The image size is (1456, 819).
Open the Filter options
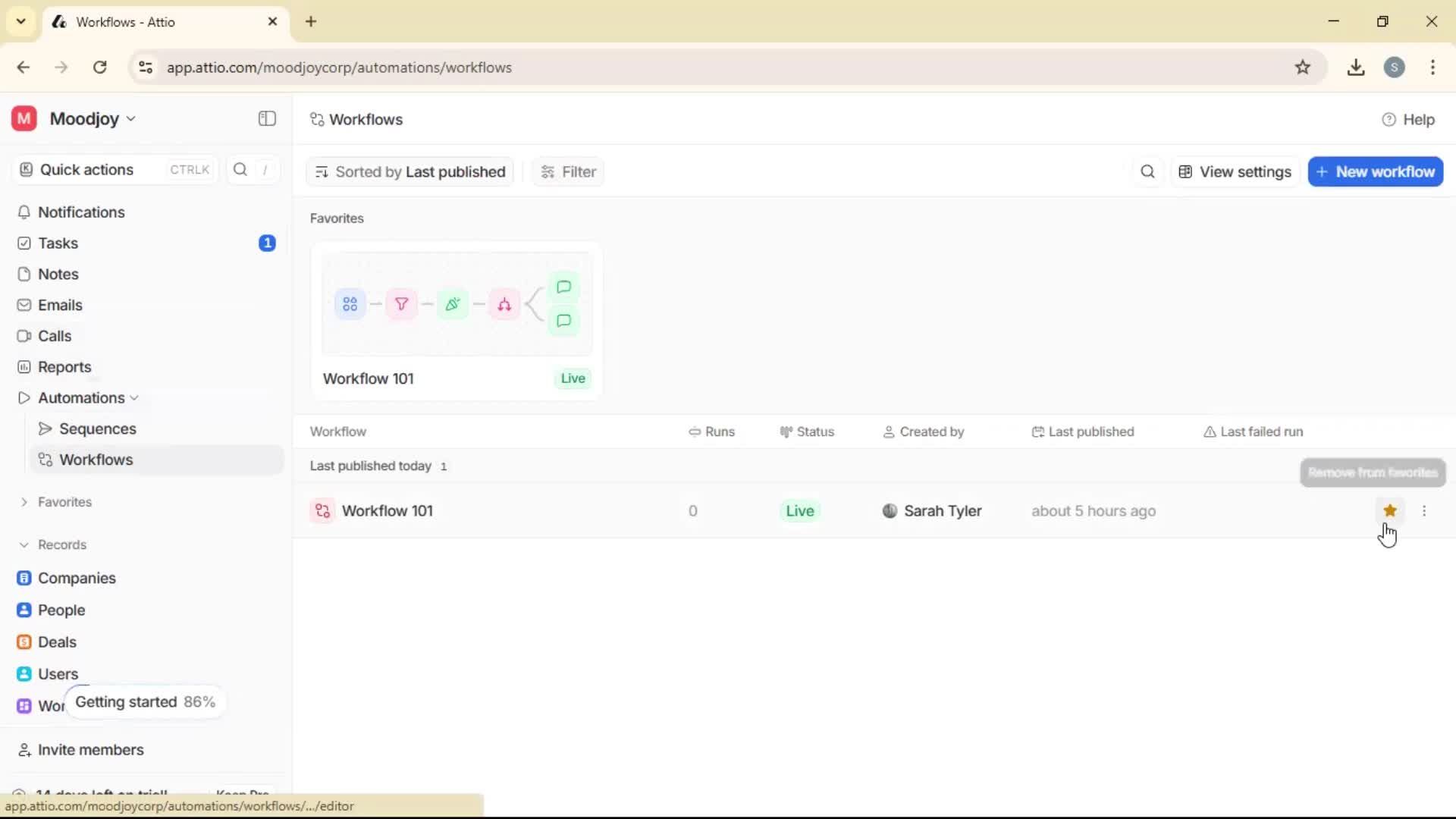pyautogui.click(x=568, y=171)
